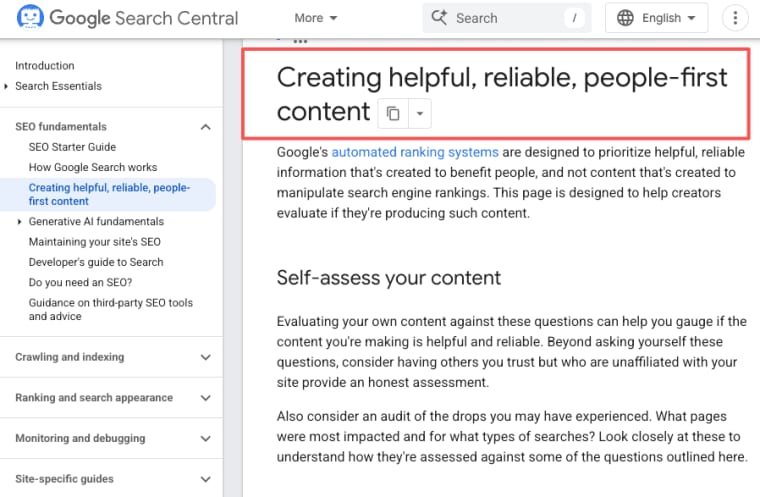
Task: Open Guidance on third-party SEO tools link
Action: tap(111, 309)
